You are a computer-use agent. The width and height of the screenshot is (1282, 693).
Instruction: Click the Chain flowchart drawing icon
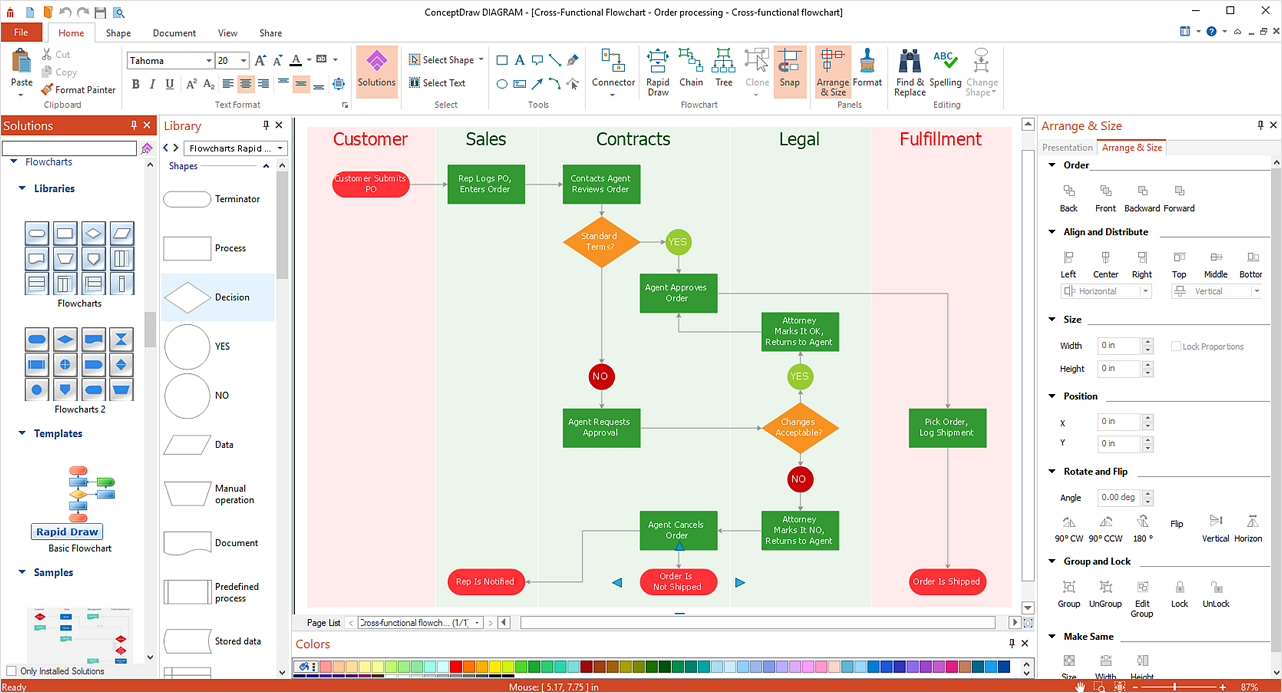coord(691,70)
